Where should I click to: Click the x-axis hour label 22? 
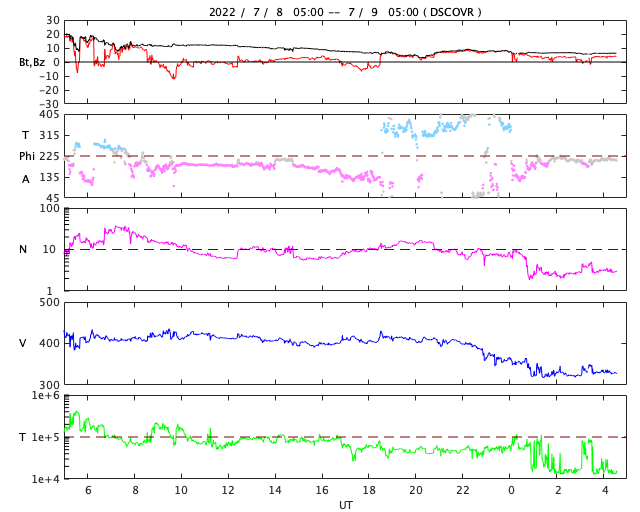coord(462,490)
